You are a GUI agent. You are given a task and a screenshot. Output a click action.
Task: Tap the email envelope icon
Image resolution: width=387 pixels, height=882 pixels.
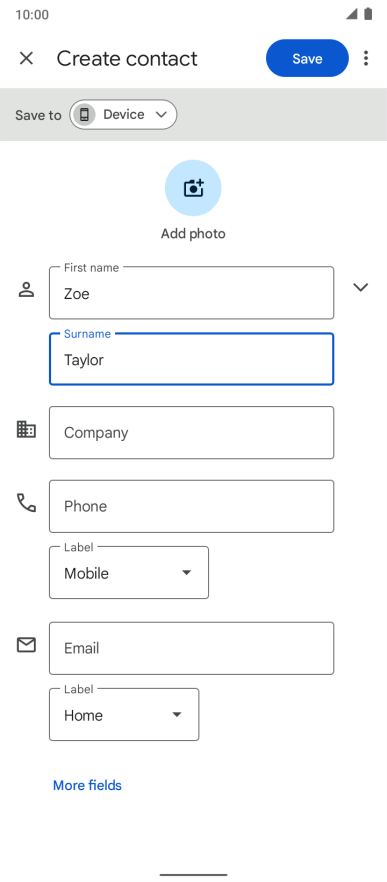26,645
